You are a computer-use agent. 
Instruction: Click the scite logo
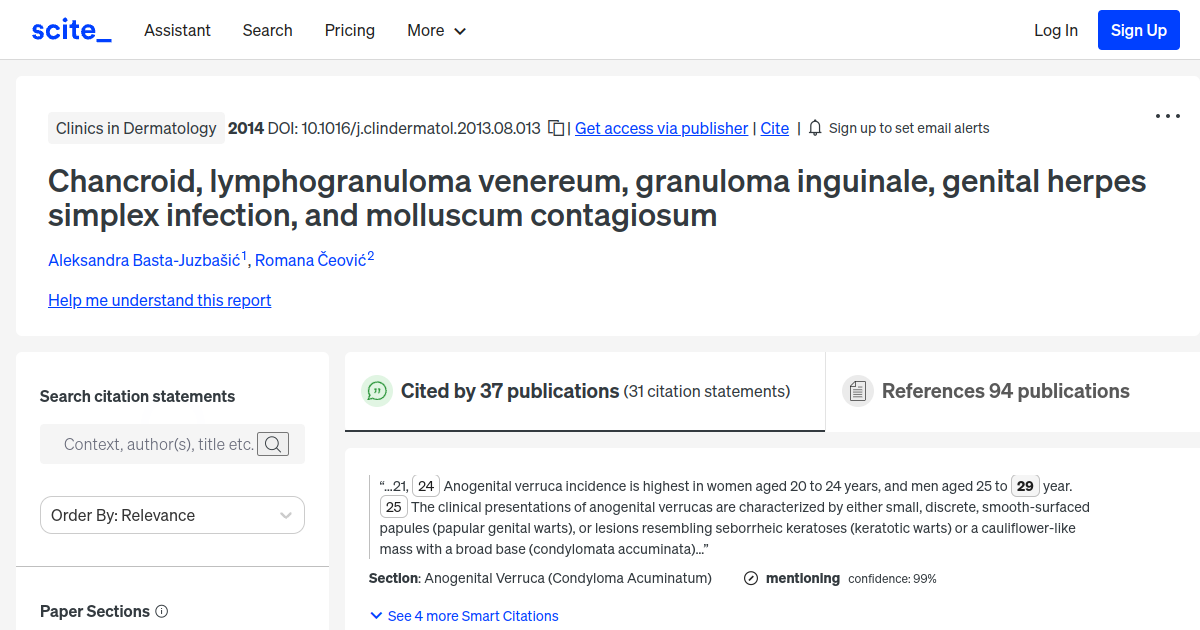[70, 29]
